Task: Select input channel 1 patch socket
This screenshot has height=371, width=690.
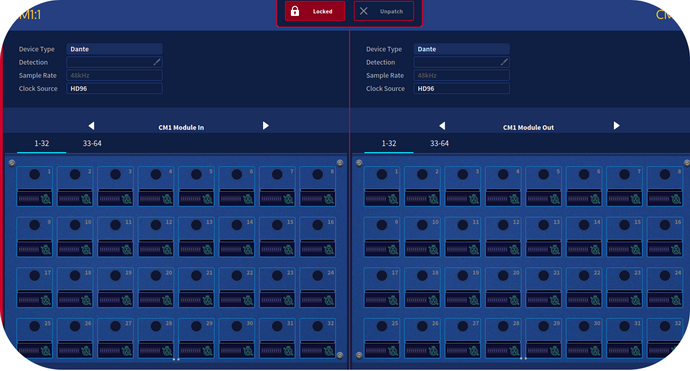Action: 34,174
